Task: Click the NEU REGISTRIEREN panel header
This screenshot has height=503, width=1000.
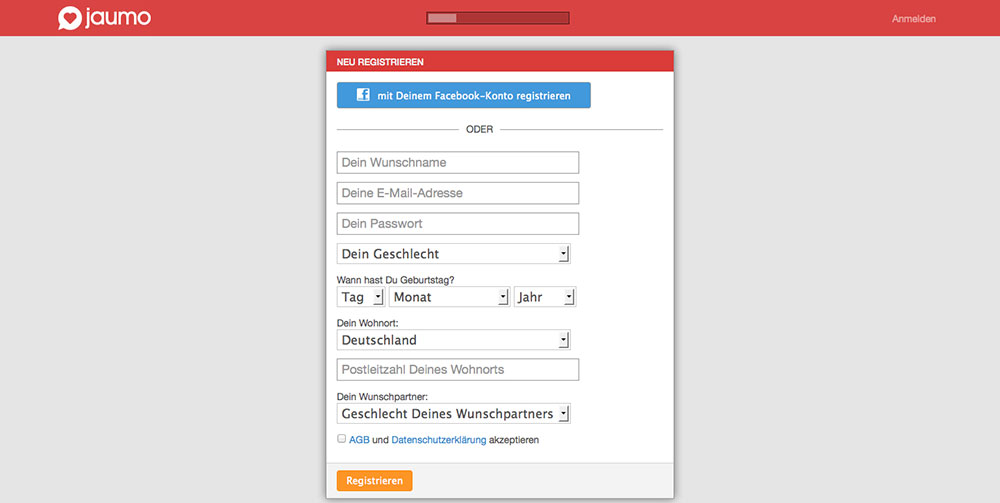Action: pyautogui.click(x=500, y=62)
